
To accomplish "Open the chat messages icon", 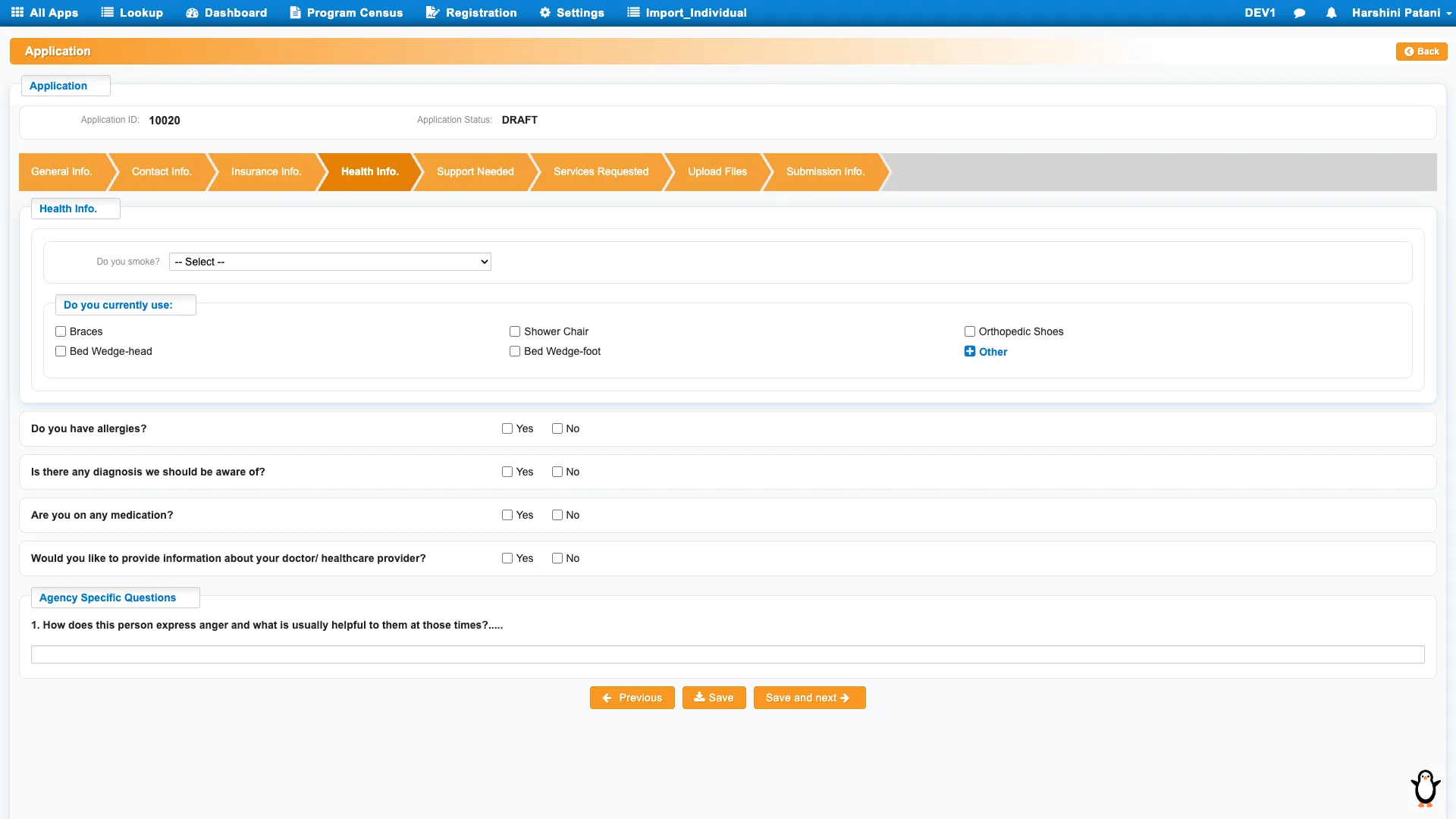I will click(x=1299, y=13).
